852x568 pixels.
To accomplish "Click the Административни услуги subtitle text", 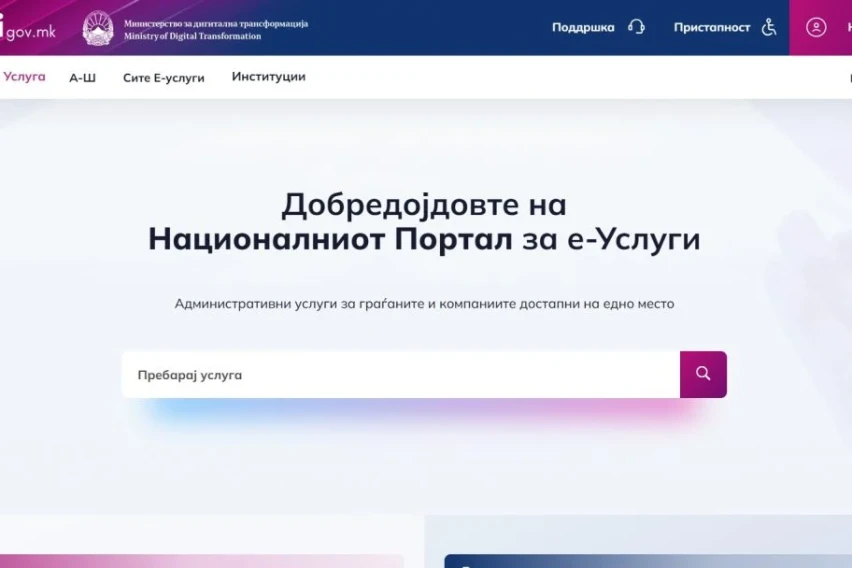I will point(424,303).
